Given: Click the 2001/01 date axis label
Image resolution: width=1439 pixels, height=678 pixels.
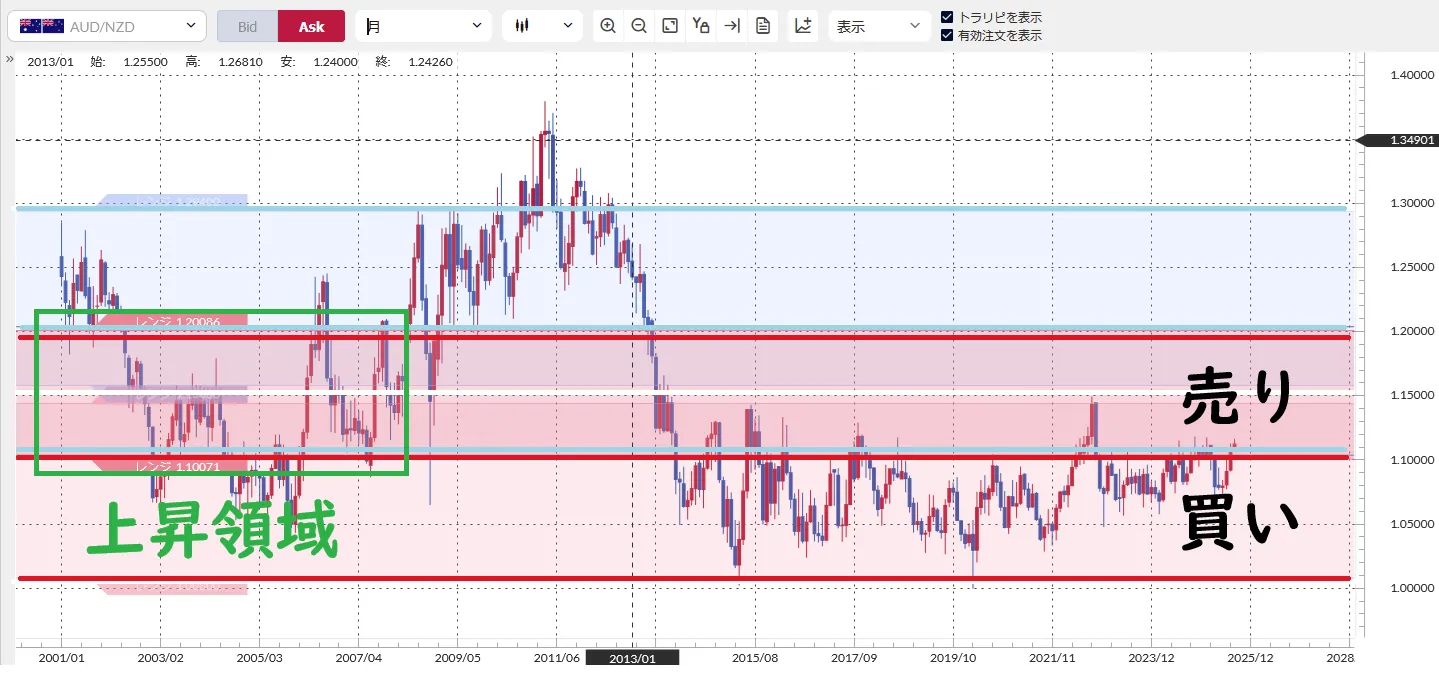Looking at the screenshot, I should point(62,658).
